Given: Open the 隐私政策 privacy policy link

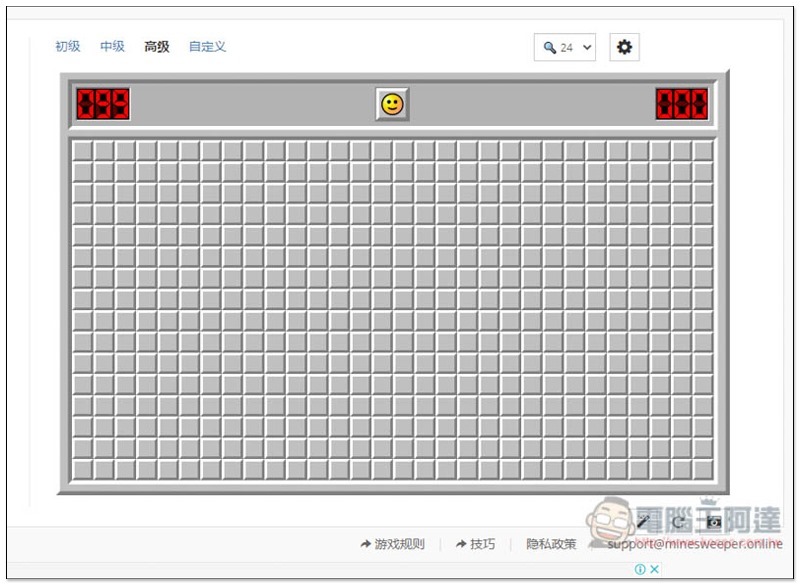Looking at the screenshot, I should 551,544.
